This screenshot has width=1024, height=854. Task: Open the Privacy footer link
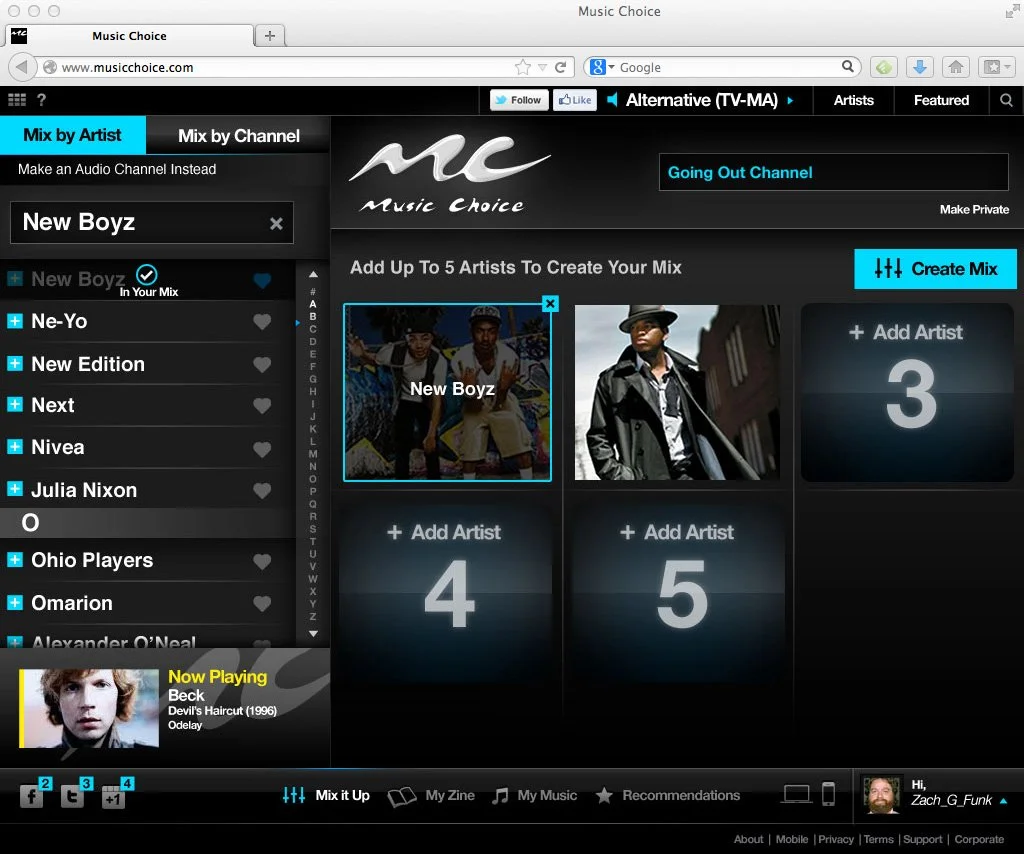836,839
